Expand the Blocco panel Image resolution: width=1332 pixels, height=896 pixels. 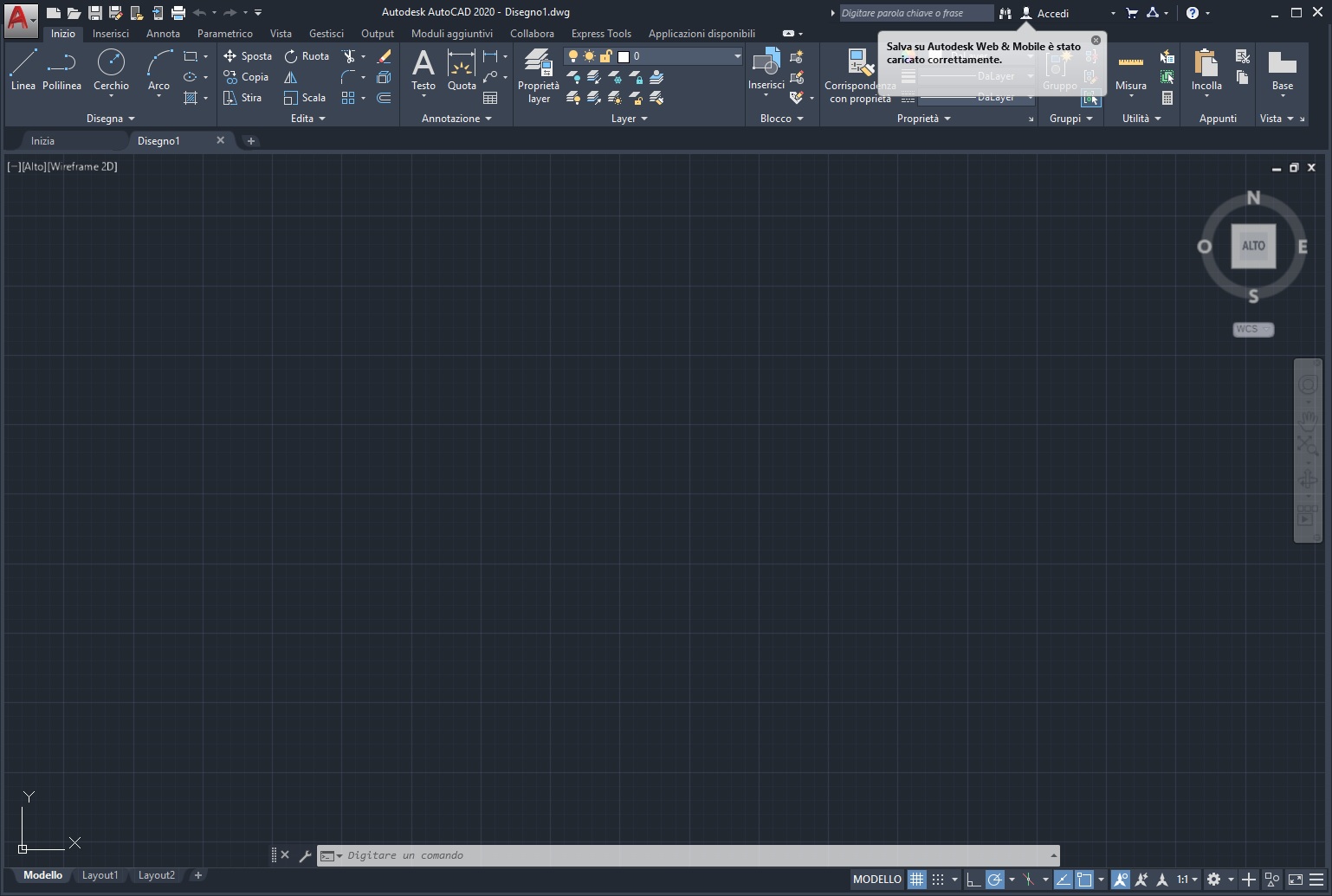pyautogui.click(x=781, y=119)
